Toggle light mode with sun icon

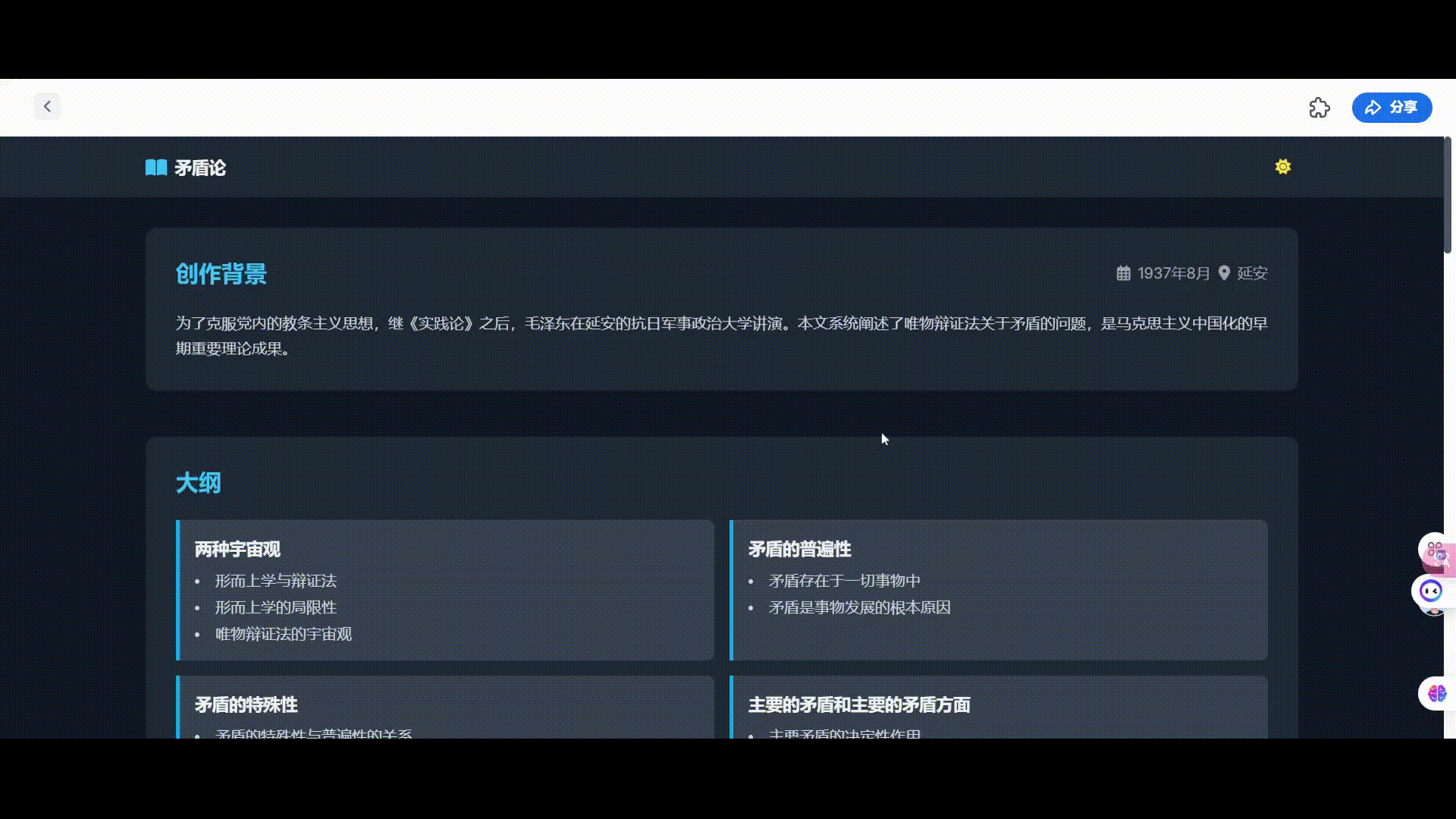click(1282, 167)
